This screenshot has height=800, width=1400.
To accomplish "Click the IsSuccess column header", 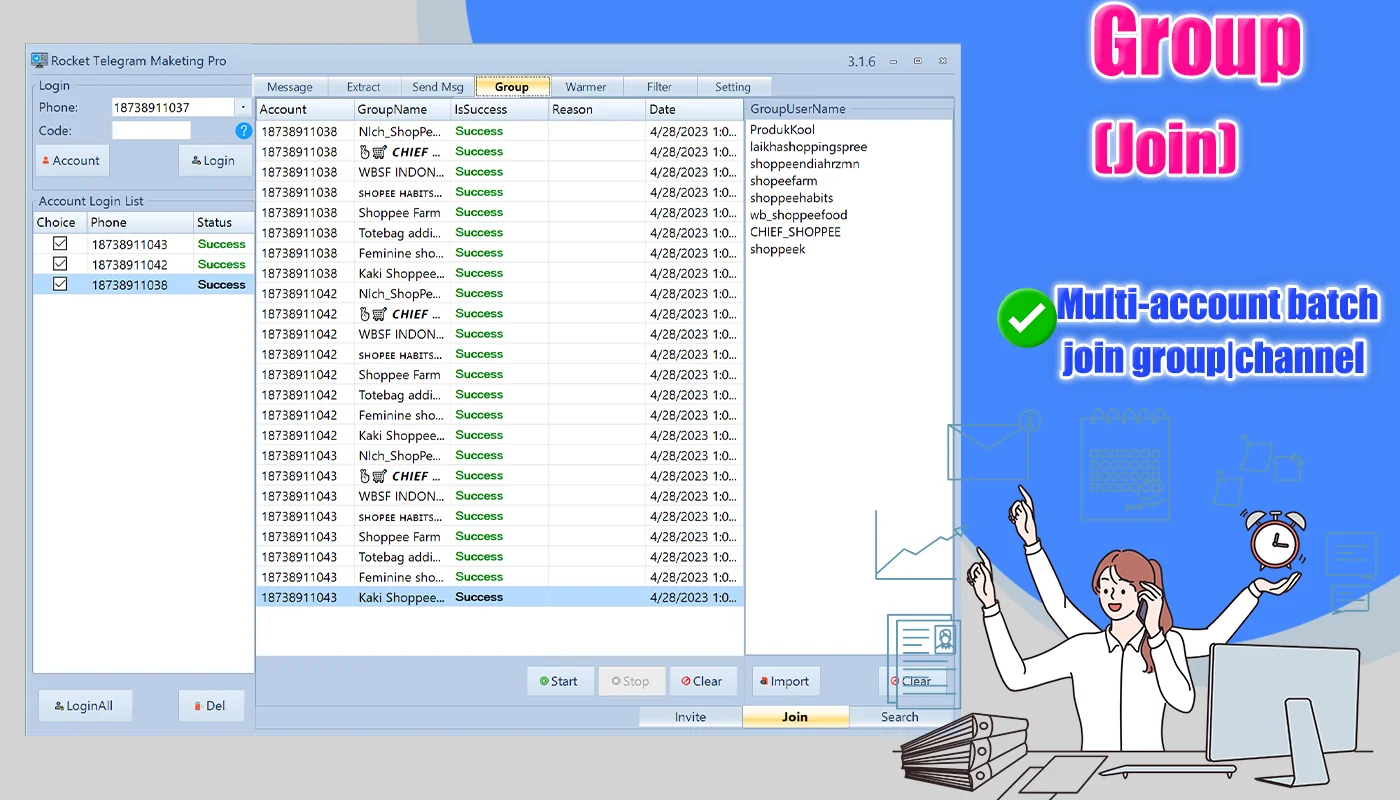I will click(x=499, y=109).
